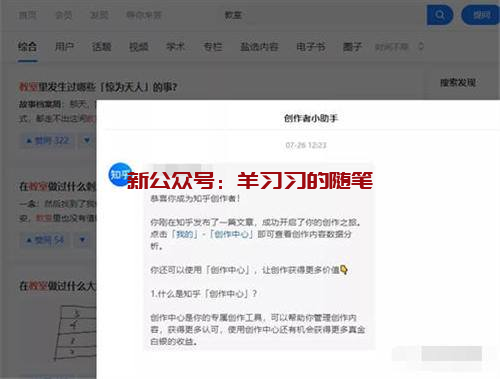Click the downvote arrow beside 赞同 54
Image resolution: width=500 pixels, height=379 pixels.
coord(82,240)
